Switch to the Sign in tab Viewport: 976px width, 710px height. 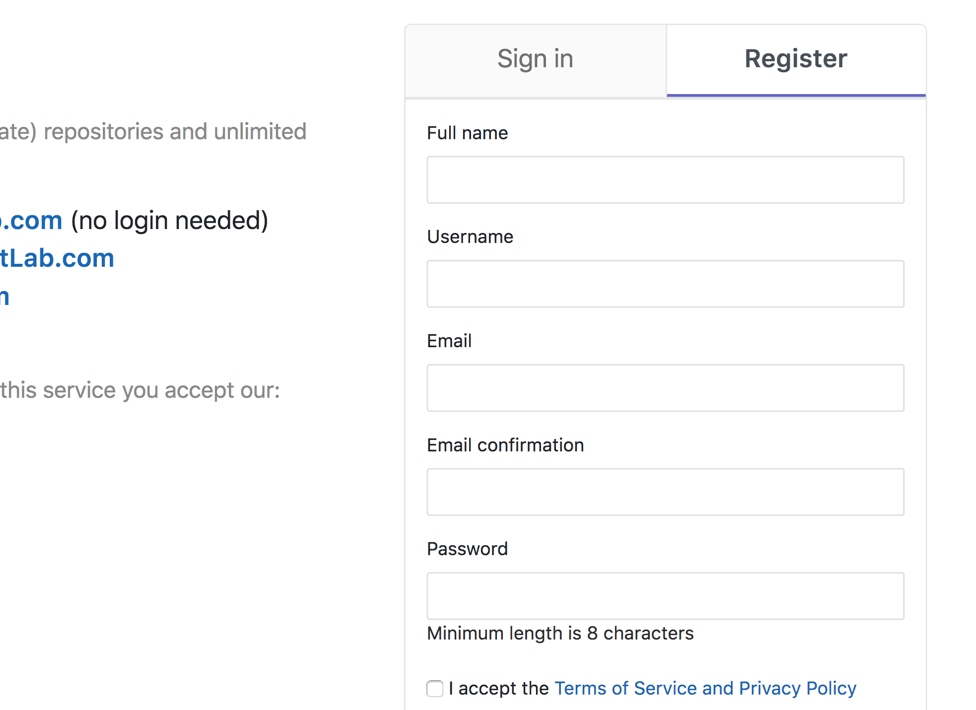(x=535, y=60)
